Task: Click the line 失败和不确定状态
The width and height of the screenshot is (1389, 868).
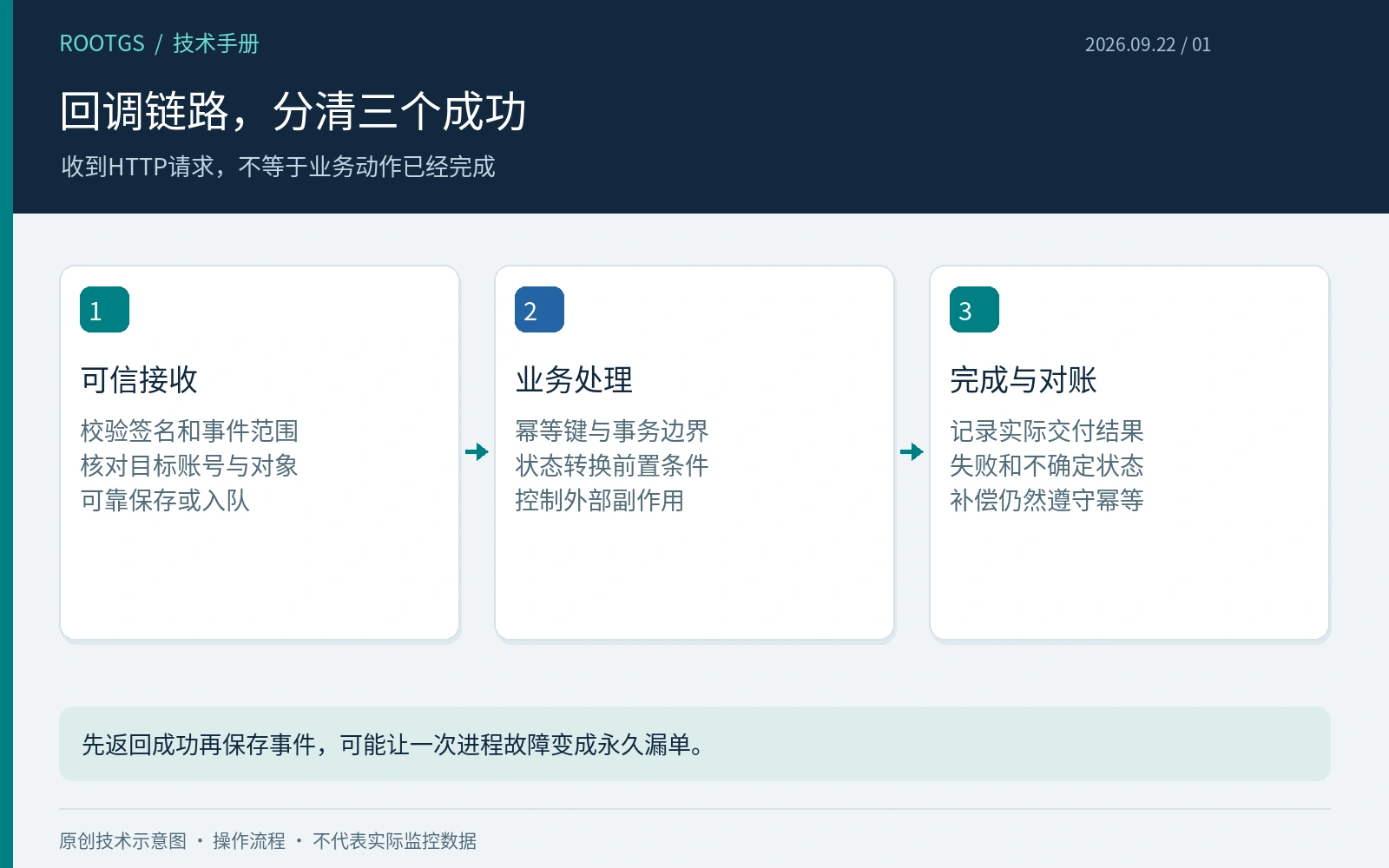Action: point(1047,465)
